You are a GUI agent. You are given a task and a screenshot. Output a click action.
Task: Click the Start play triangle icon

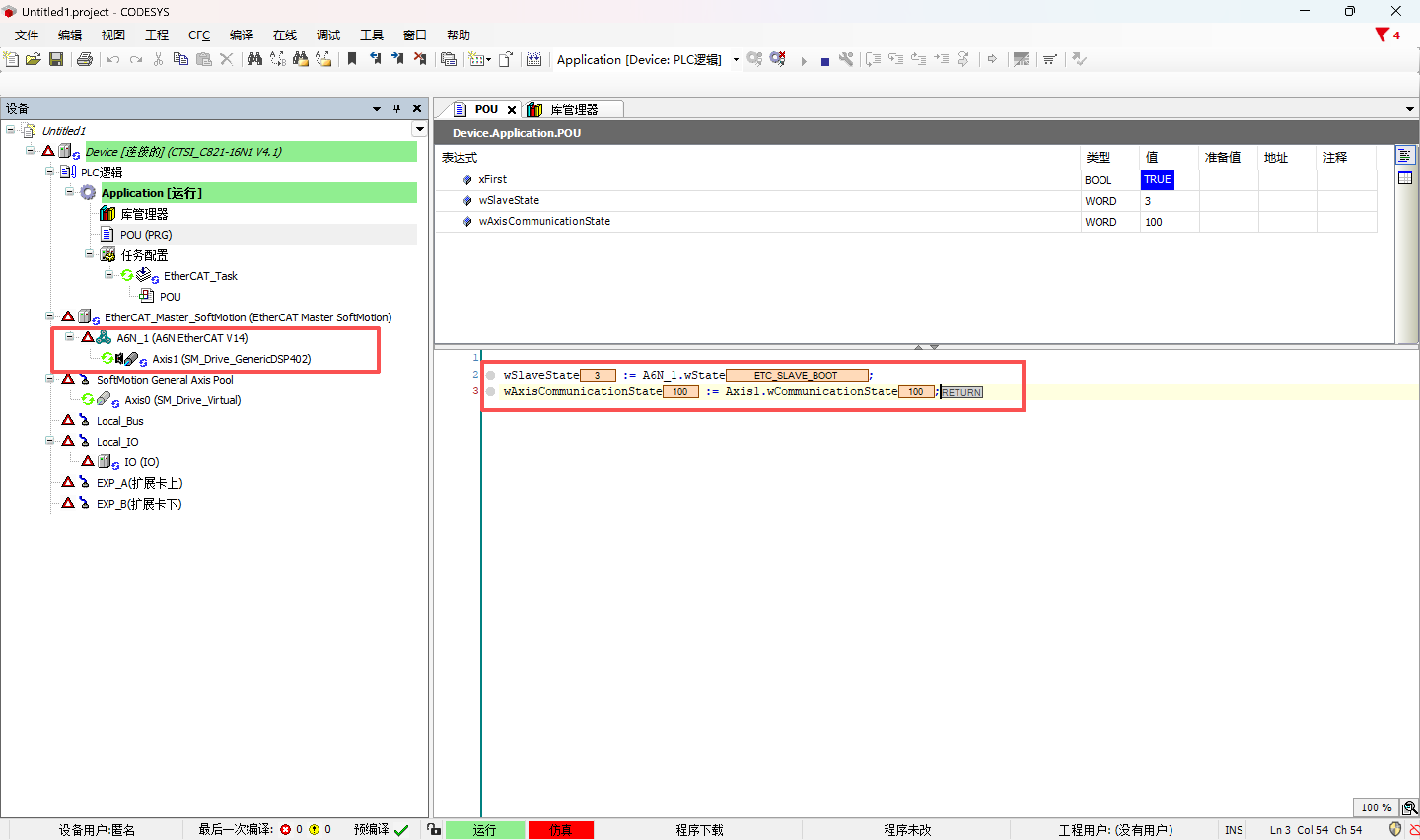pyautogui.click(x=804, y=61)
